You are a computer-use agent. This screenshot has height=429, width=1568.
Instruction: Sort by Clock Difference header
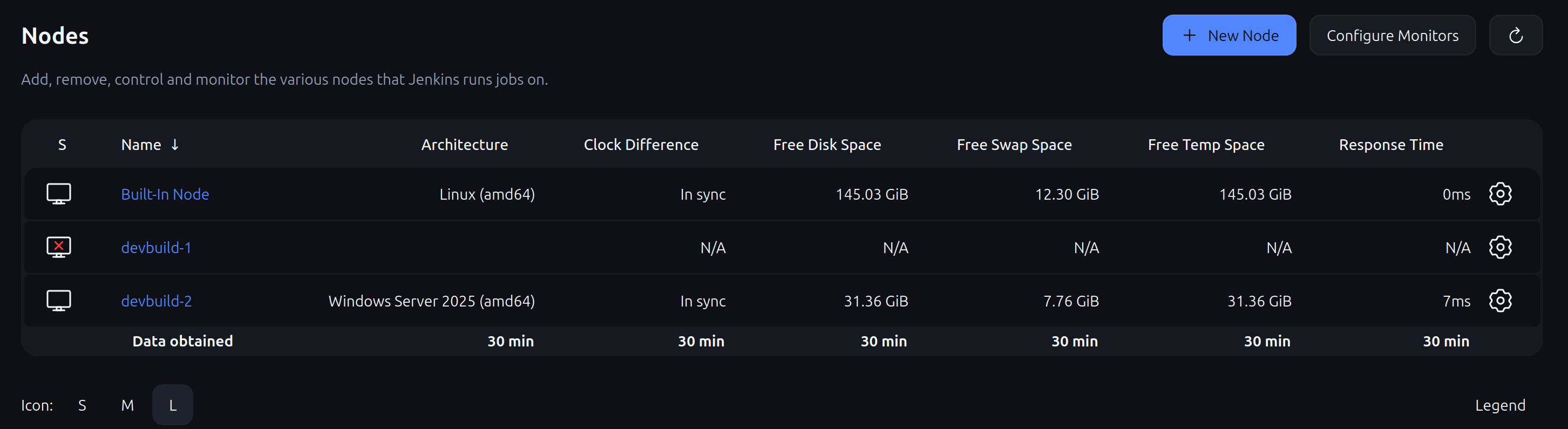[x=641, y=145]
